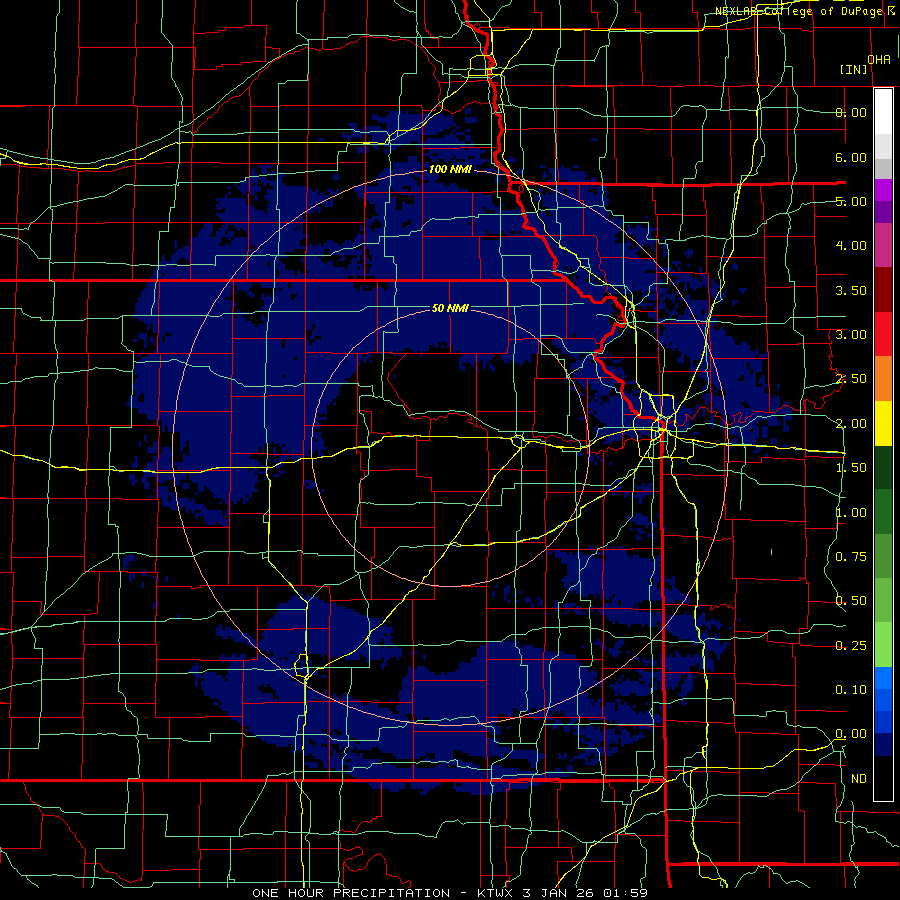Pick the bright red swatch at 3.00
Image resolution: width=900 pixels, height=900 pixels.
pyautogui.click(x=883, y=334)
